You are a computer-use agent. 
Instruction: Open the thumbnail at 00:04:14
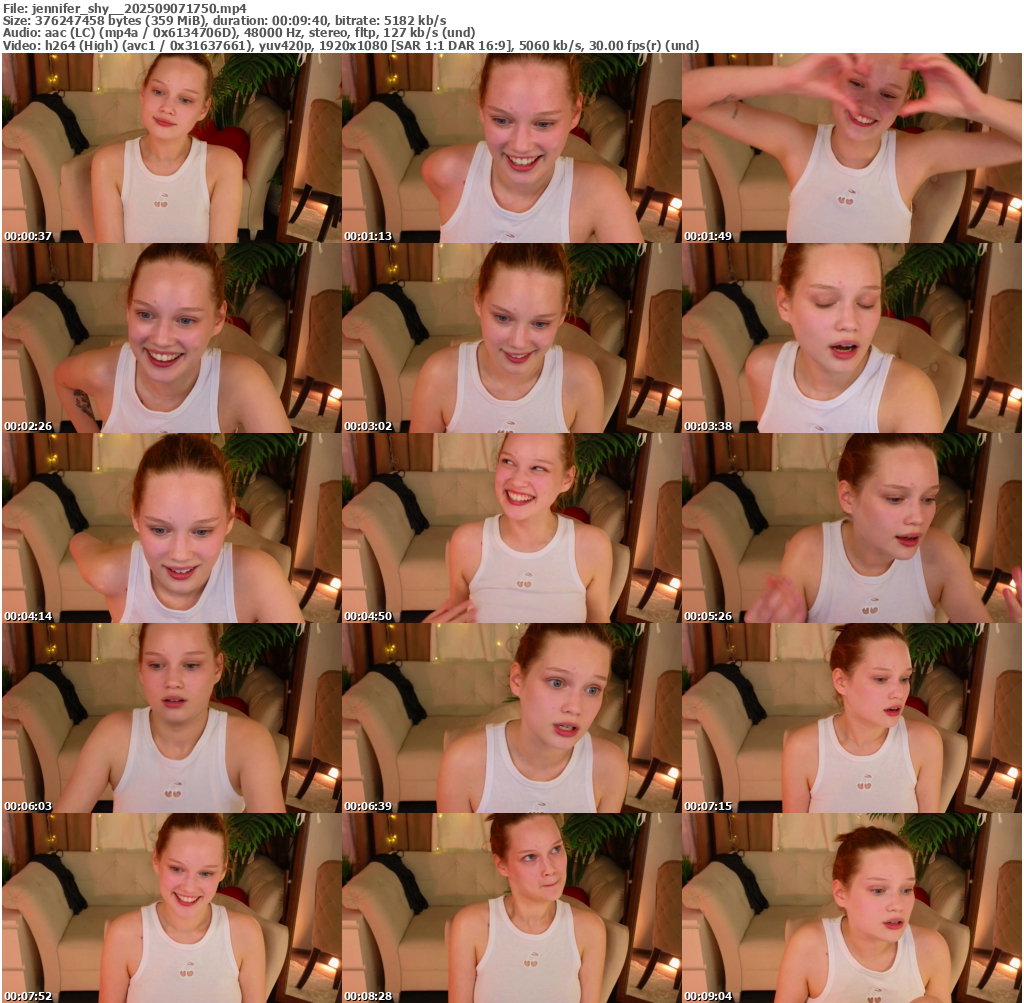pos(171,528)
